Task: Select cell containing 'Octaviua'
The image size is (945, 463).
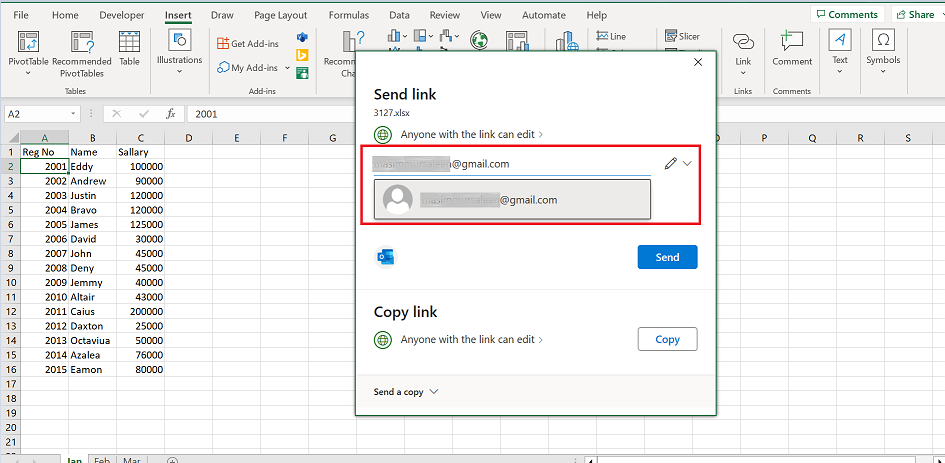Action: click(92, 341)
